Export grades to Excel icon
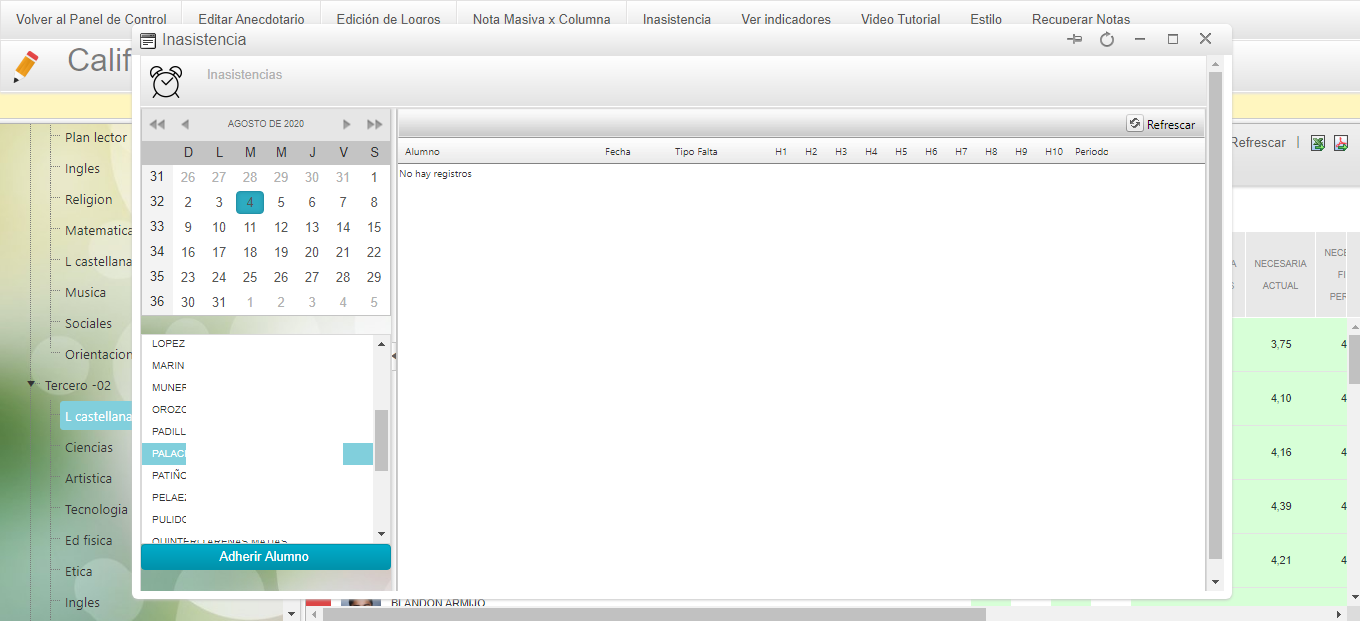This screenshot has height=621, width=1360. coord(1318,143)
